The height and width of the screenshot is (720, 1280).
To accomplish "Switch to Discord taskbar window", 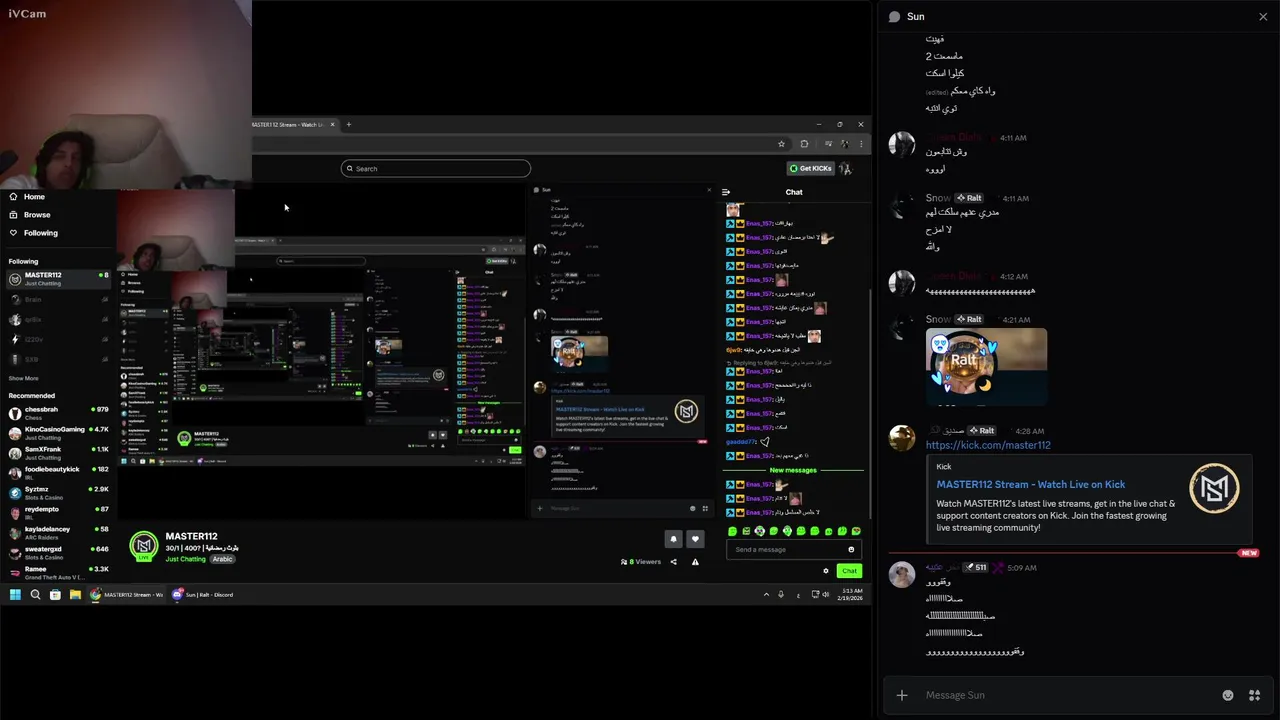I will [x=203, y=594].
